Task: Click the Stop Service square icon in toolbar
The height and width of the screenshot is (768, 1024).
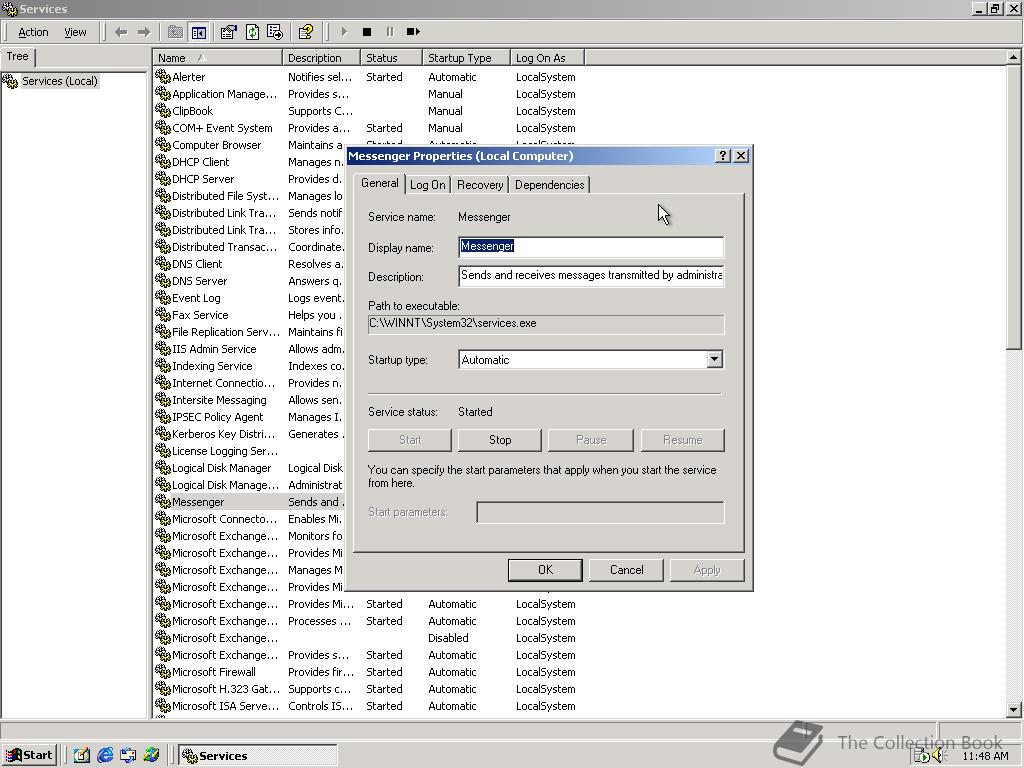Action: pyautogui.click(x=367, y=31)
